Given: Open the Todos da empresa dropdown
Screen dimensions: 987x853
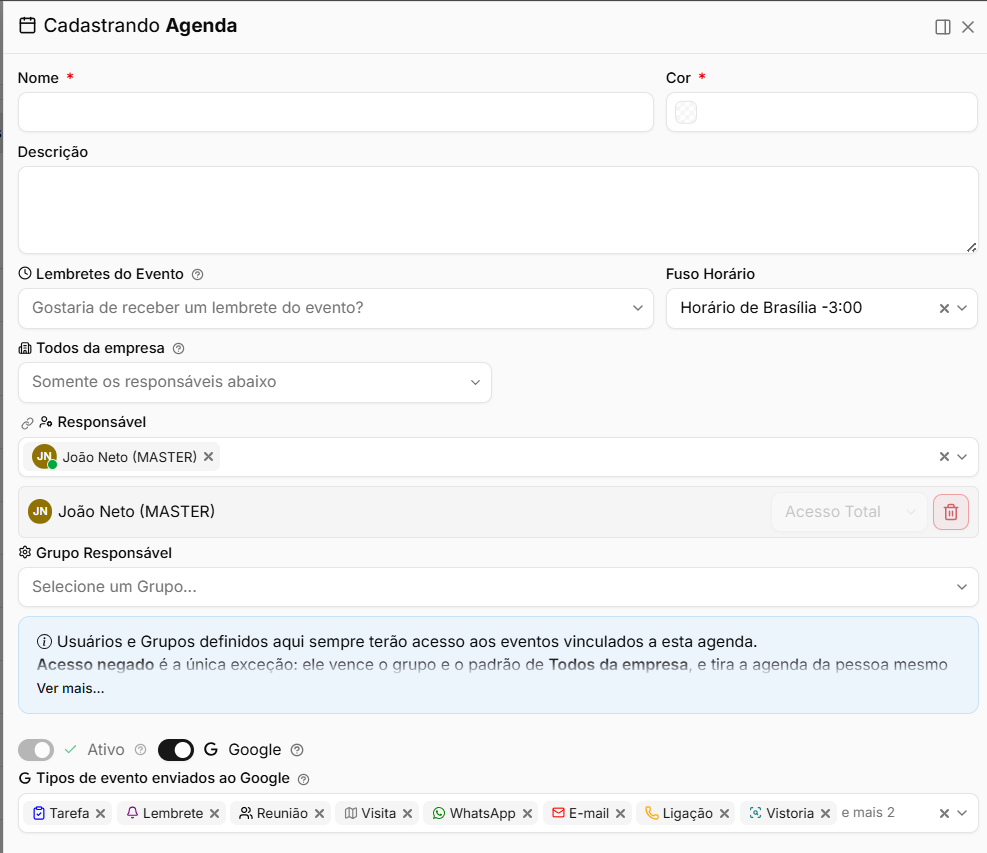Looking at the screenshot, I should [255, 382].
